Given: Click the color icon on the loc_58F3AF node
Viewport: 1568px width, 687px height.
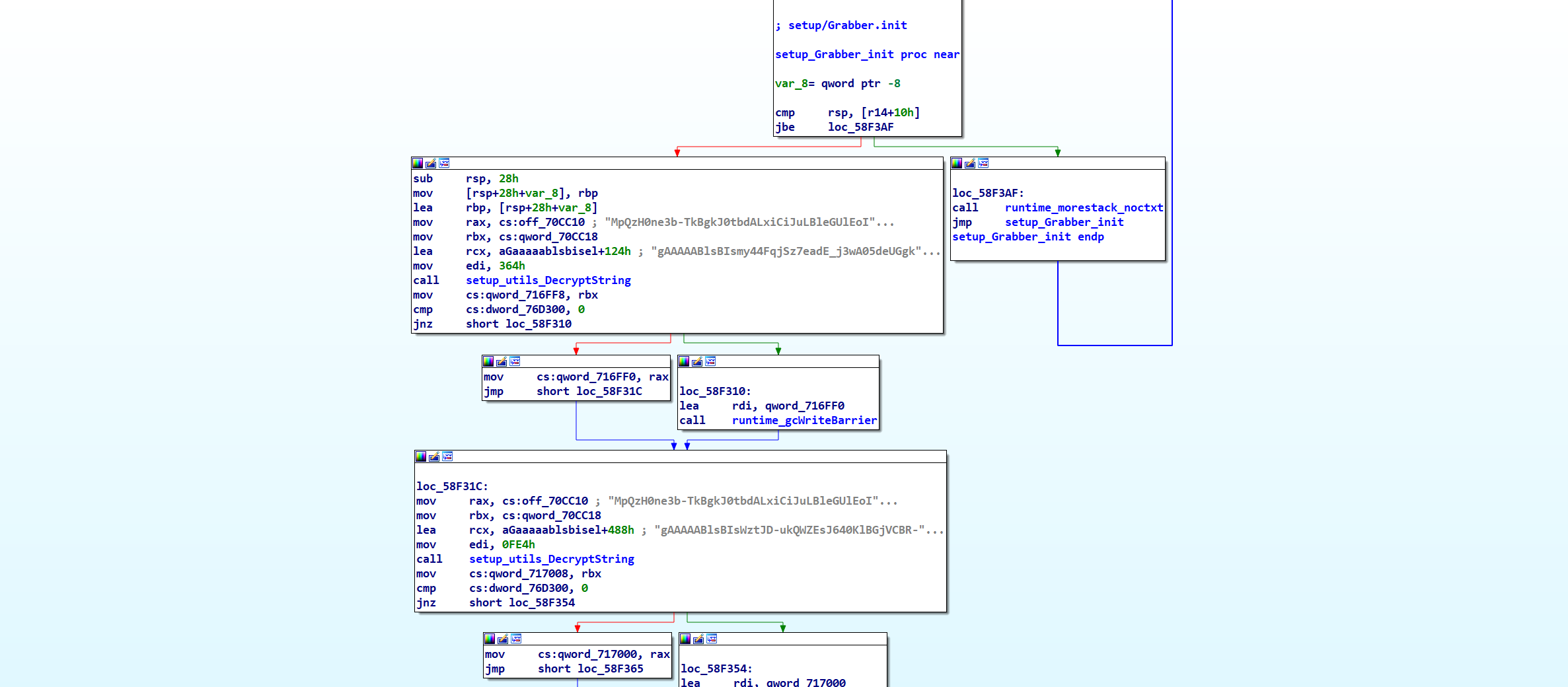Looking at the screenshot, I should pyautogui.click(x=957, y=163).
